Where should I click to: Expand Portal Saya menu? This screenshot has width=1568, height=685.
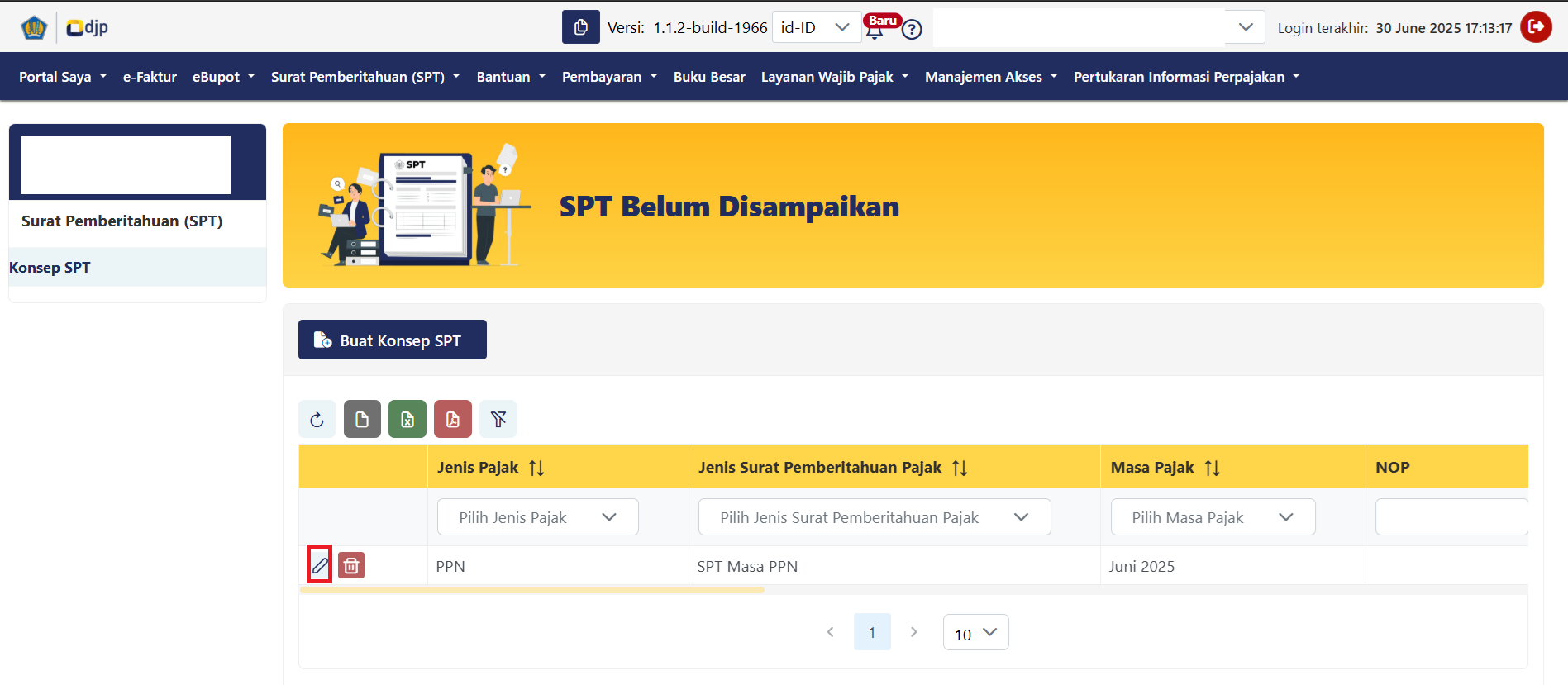tap(64, 77)
